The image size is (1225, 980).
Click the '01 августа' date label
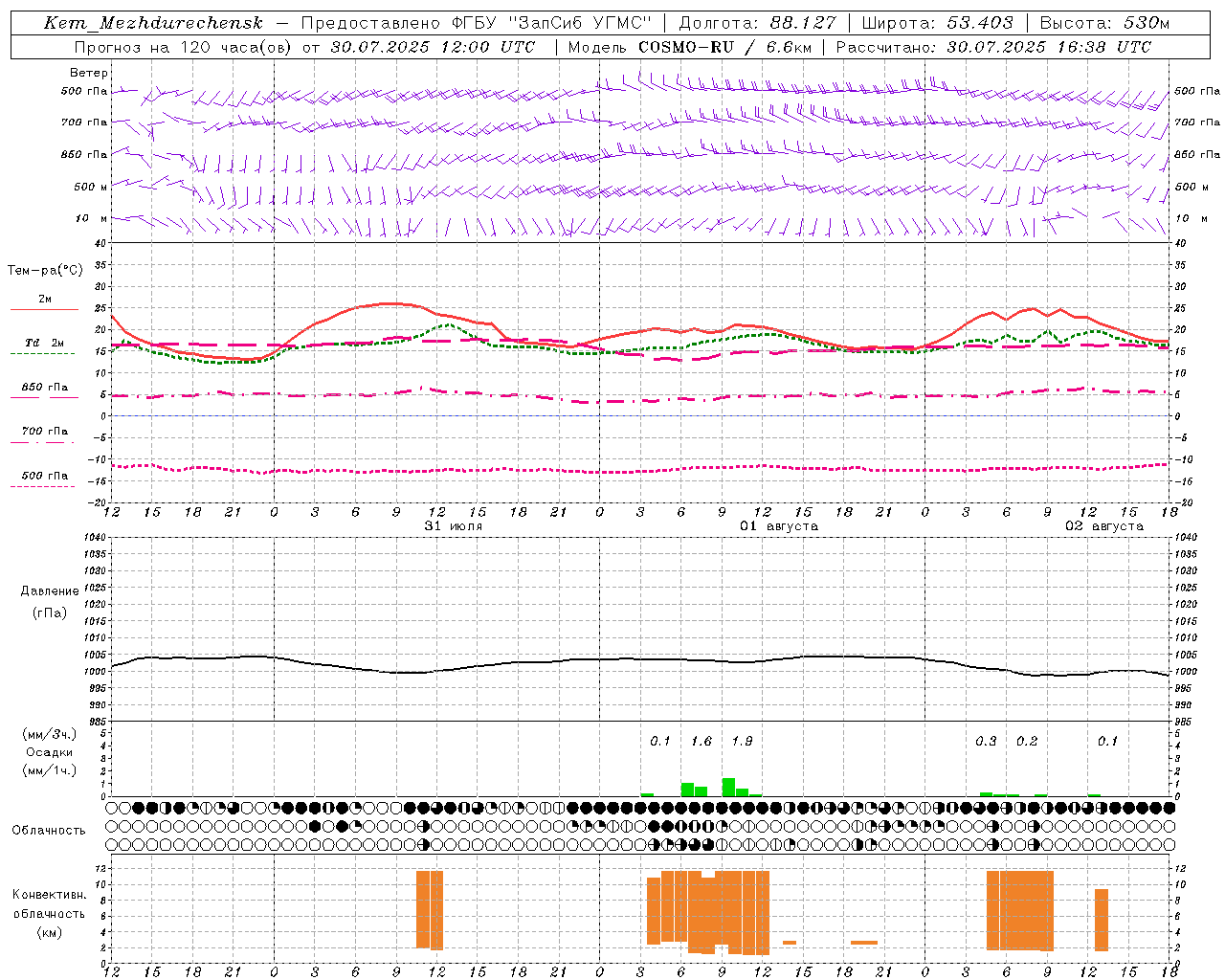[x=779, y=526]
